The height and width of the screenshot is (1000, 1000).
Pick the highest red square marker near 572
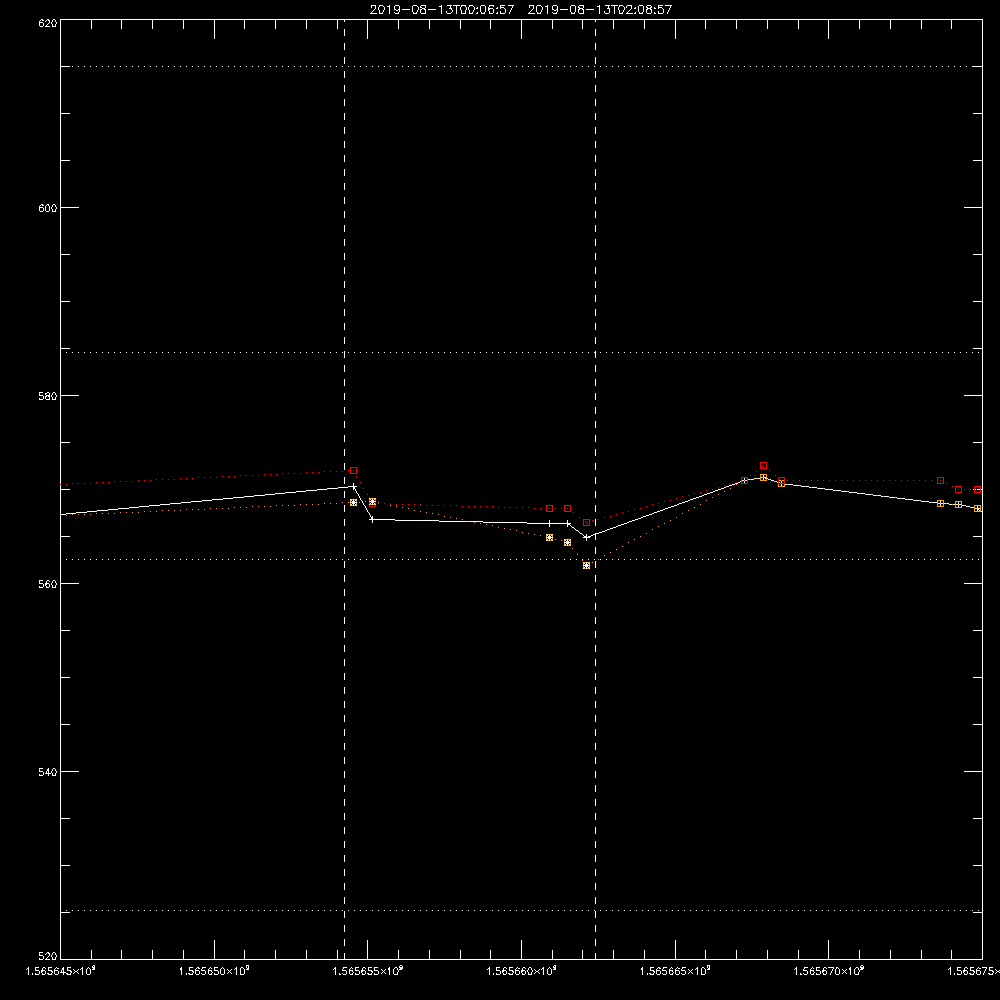pyautogui.click(x=763, y=466)
